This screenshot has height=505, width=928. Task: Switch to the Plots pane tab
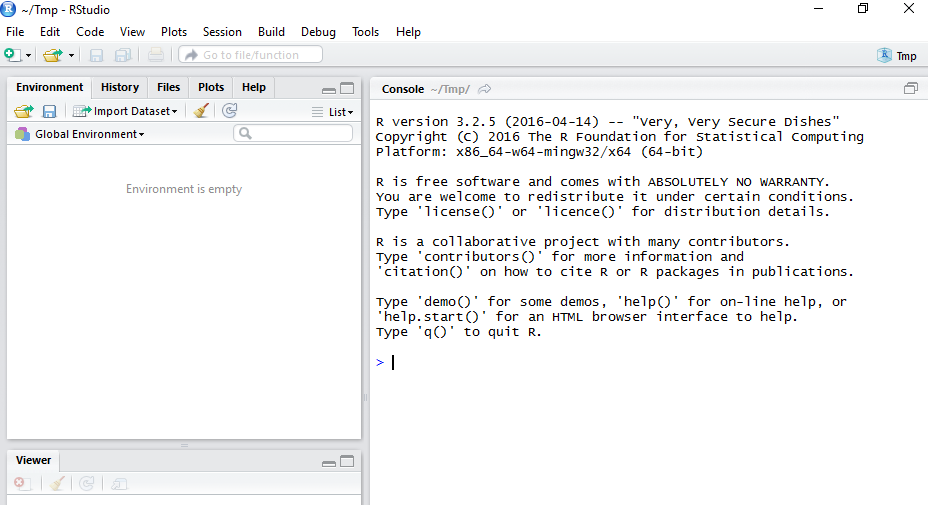click(x=211, y=87)
